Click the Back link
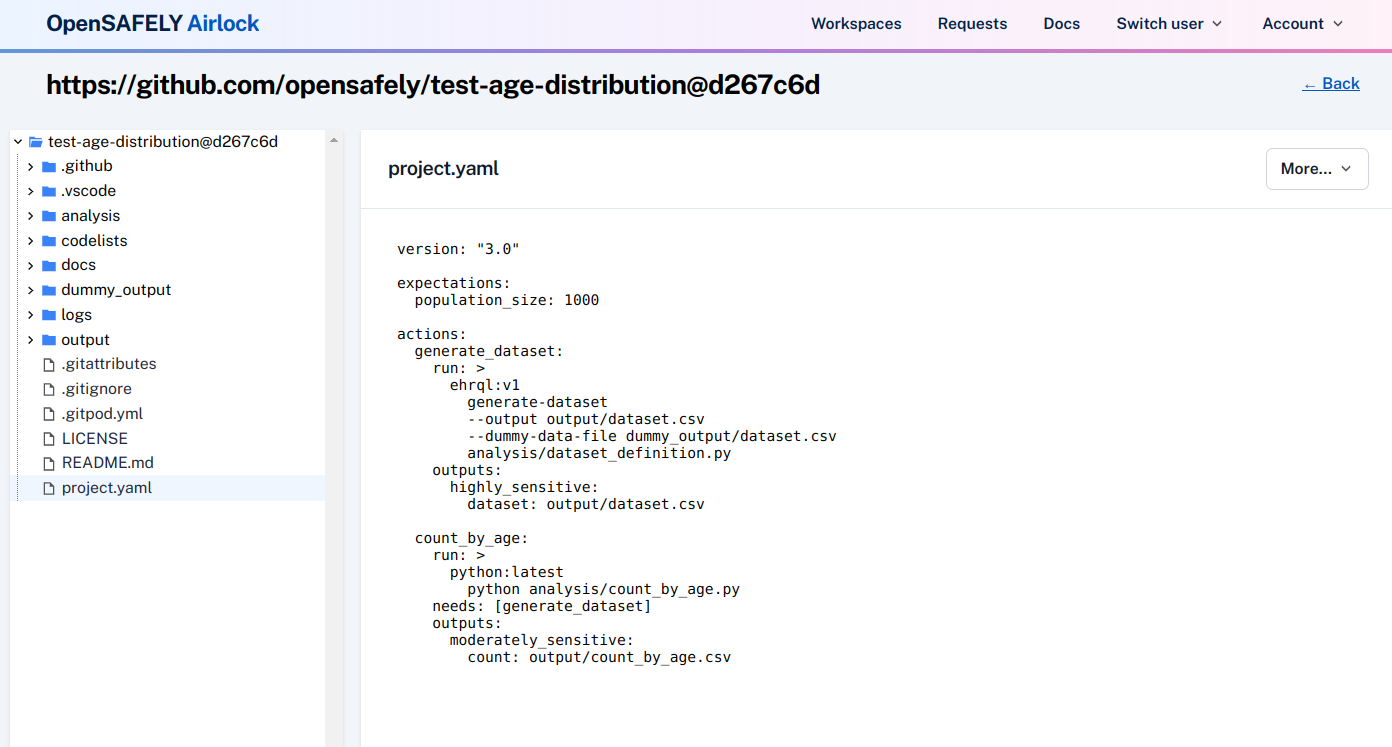This screenshot has width=1392, height=747. click(x=1330, y=84)
